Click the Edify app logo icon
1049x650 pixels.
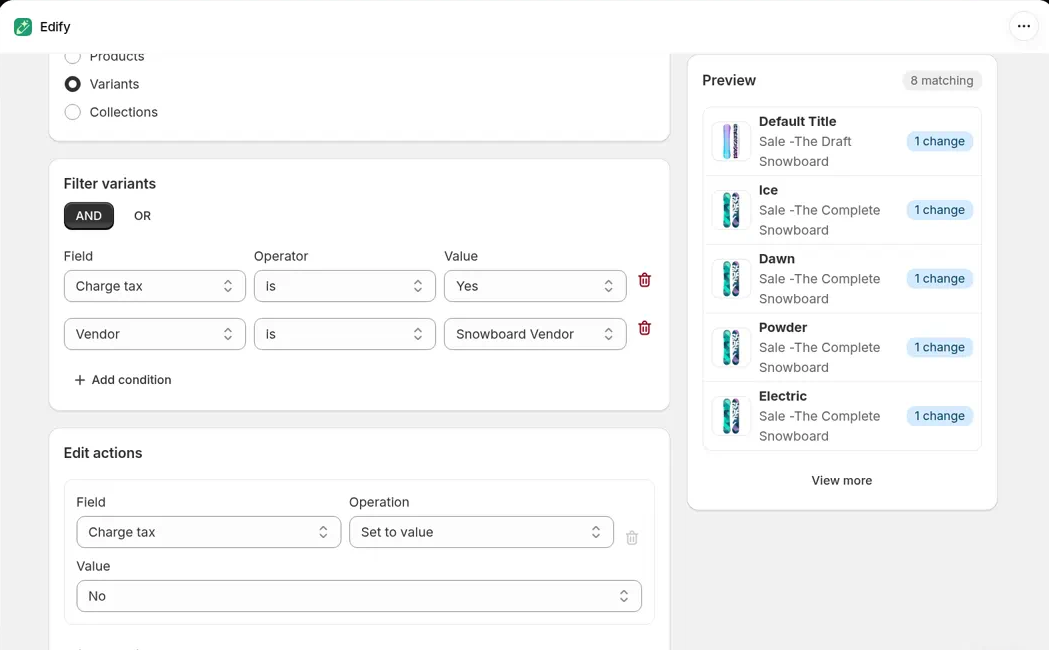[x=23, y=27]
